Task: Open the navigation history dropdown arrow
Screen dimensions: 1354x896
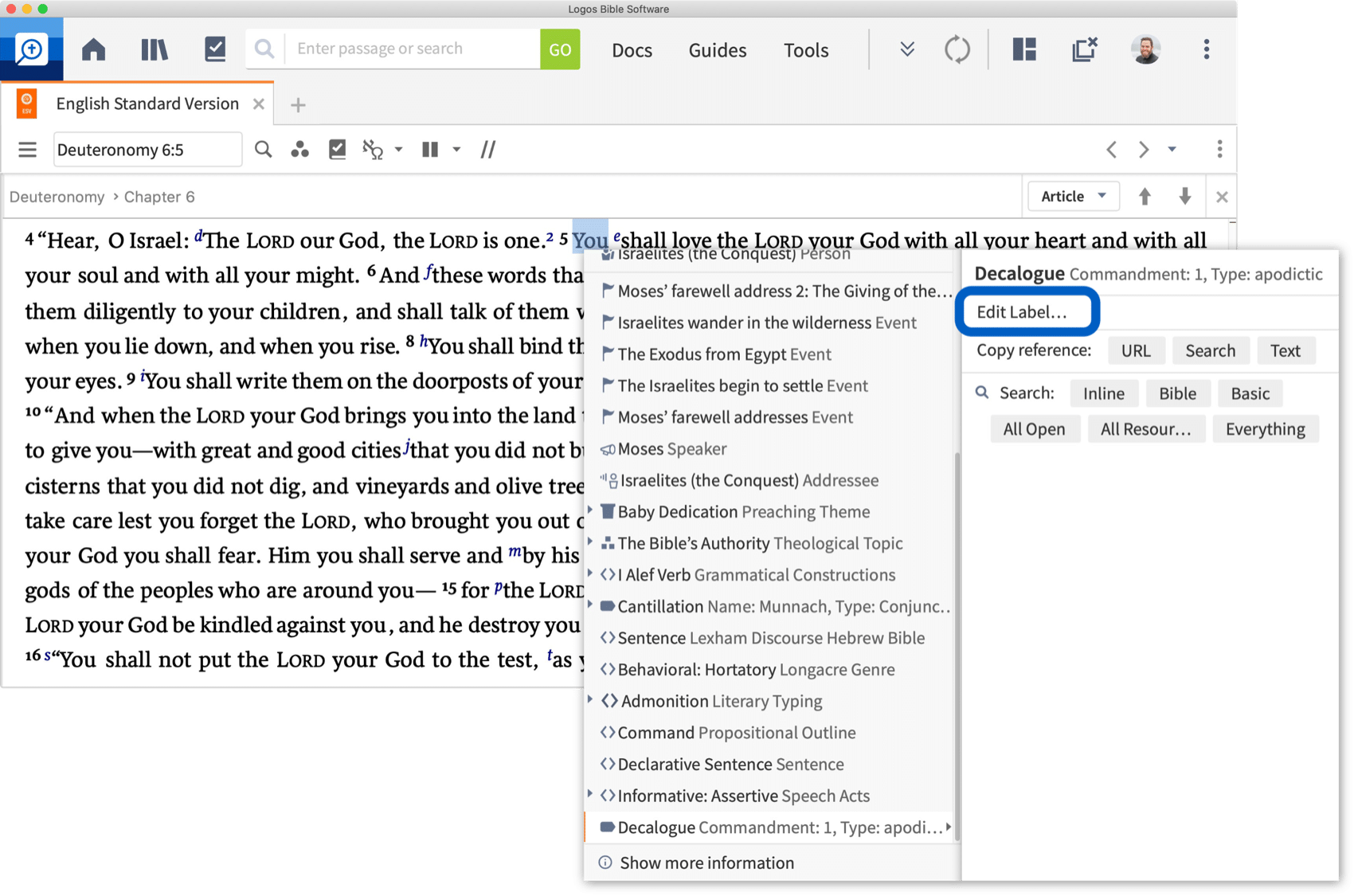Action: [1171, 149]
